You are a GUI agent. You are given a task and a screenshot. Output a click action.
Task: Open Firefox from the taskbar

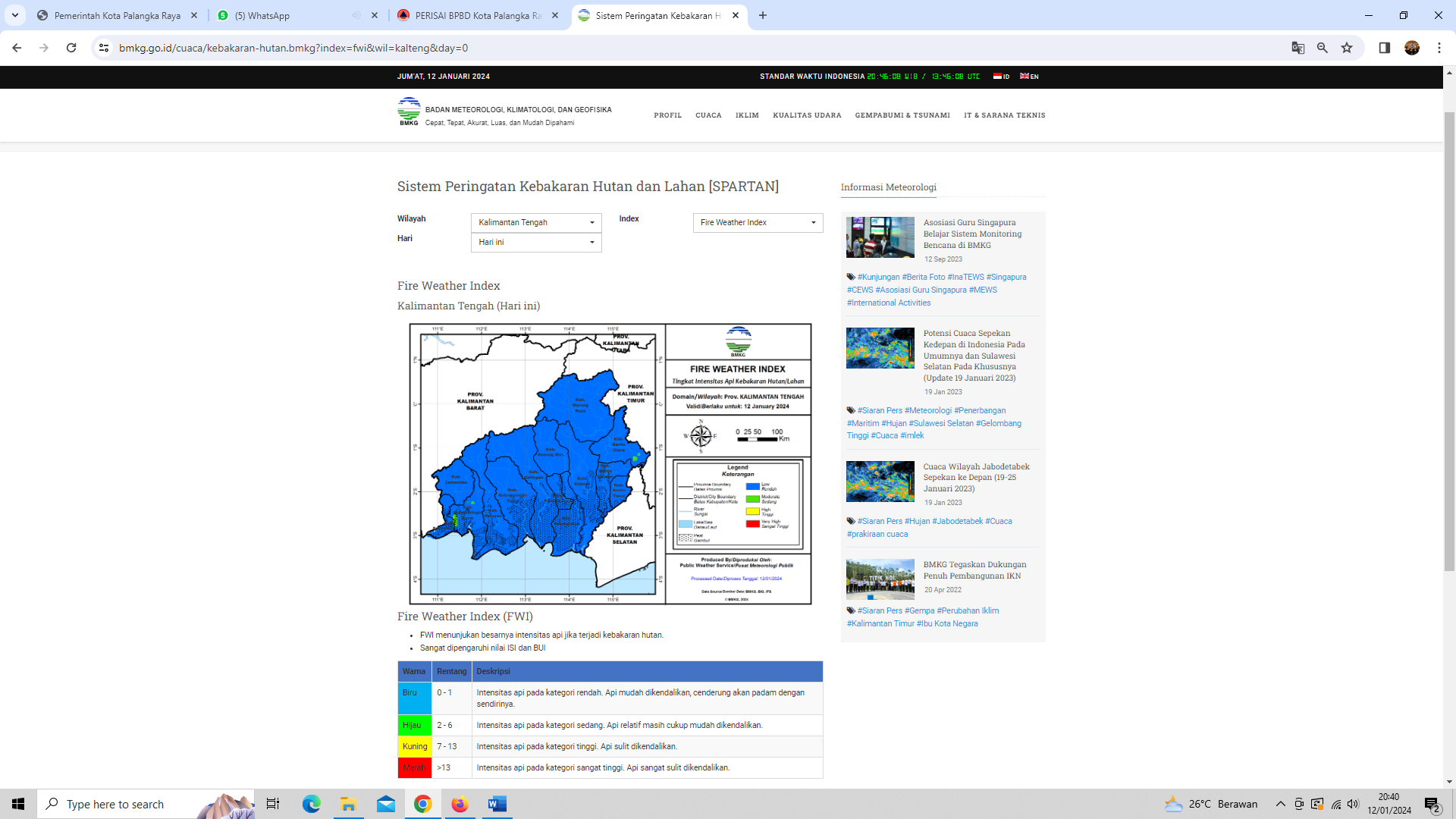tap(460, 804)
